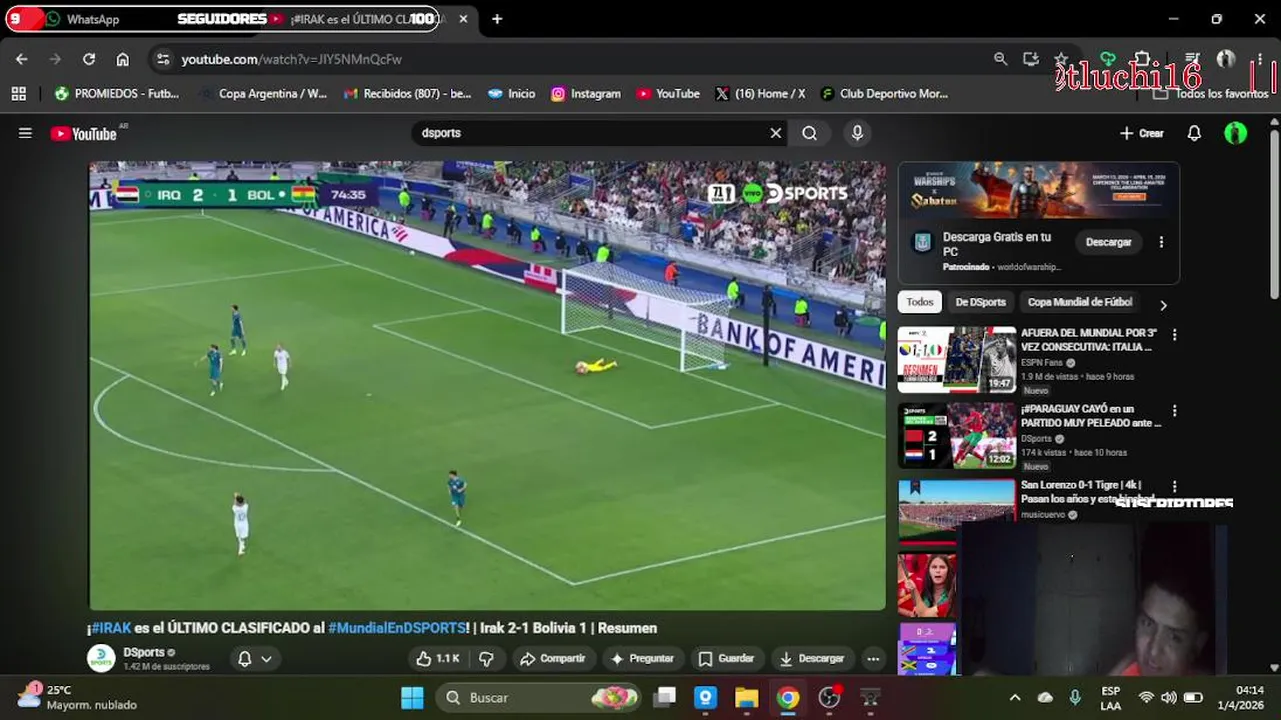Viewport: 1281px width, 720px height.
Task: Select the Todos filter chip
Action: point(920,302)
